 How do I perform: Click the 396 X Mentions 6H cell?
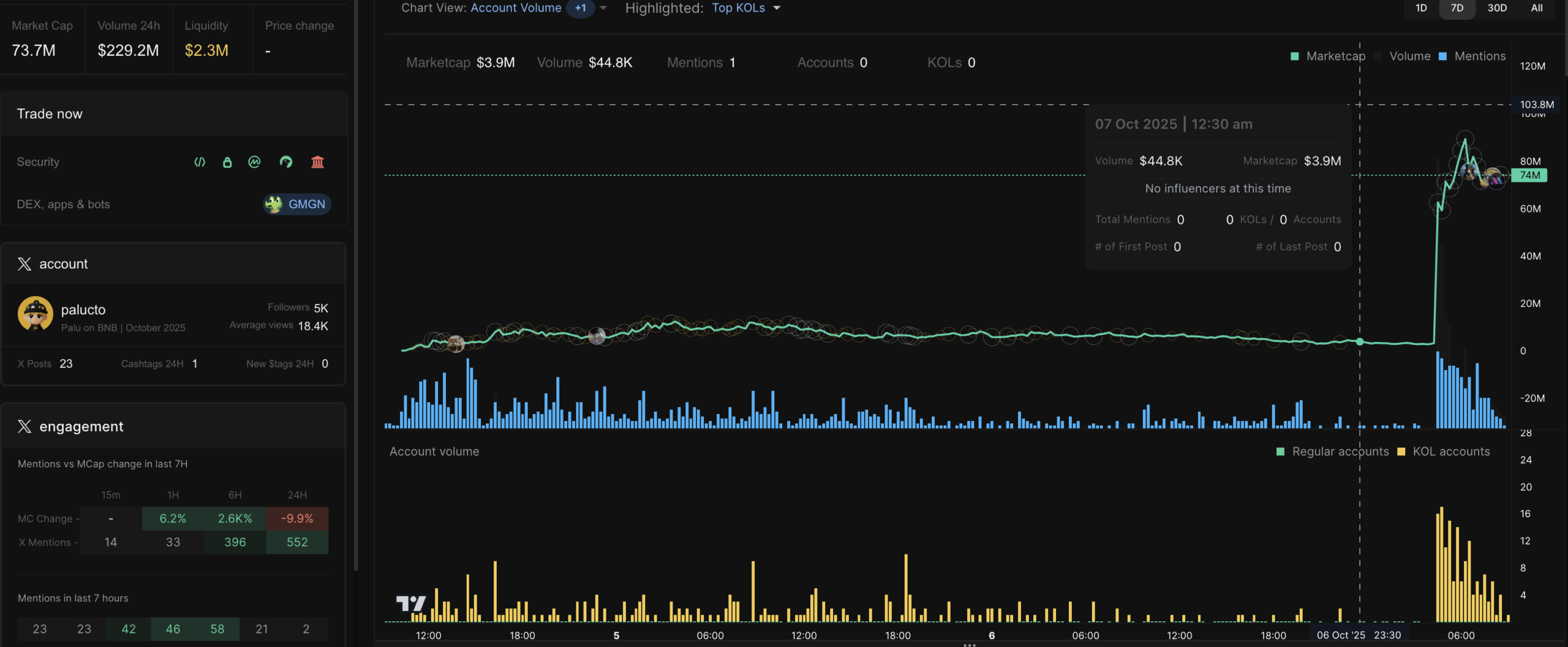click(235, 542)
